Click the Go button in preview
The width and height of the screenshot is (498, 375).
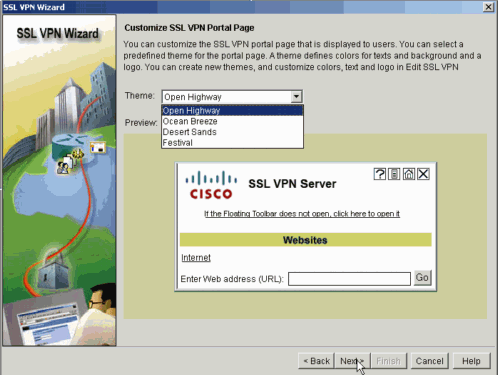point(422,278)
